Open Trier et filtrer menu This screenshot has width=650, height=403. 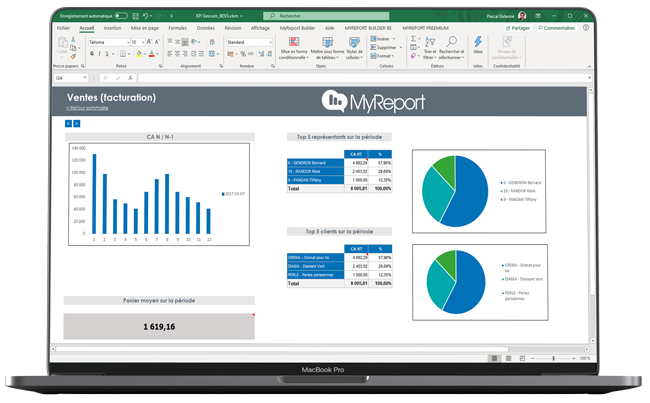(x=430, y=48)
